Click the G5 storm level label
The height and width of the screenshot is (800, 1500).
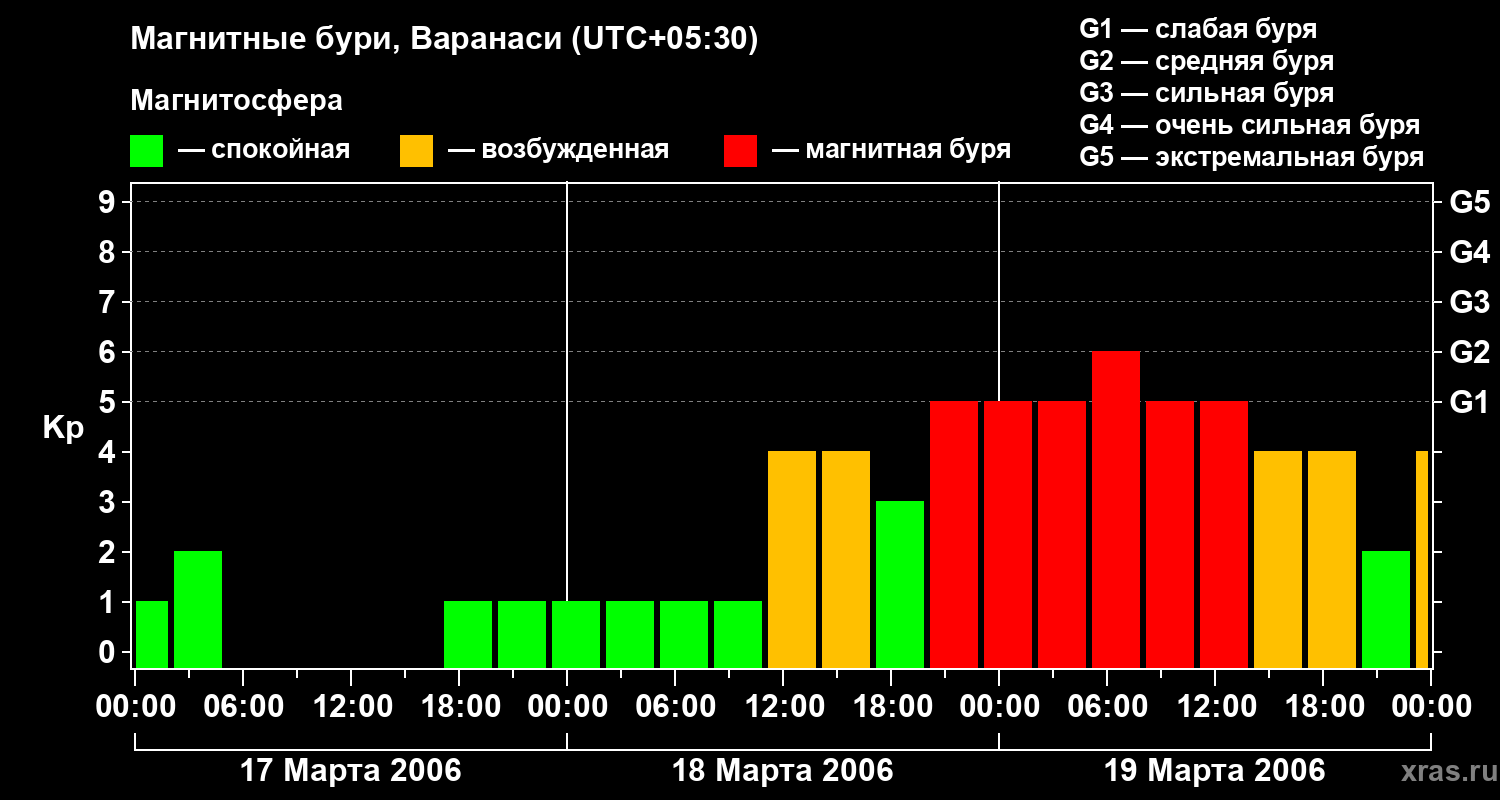tap(1469, 202)
